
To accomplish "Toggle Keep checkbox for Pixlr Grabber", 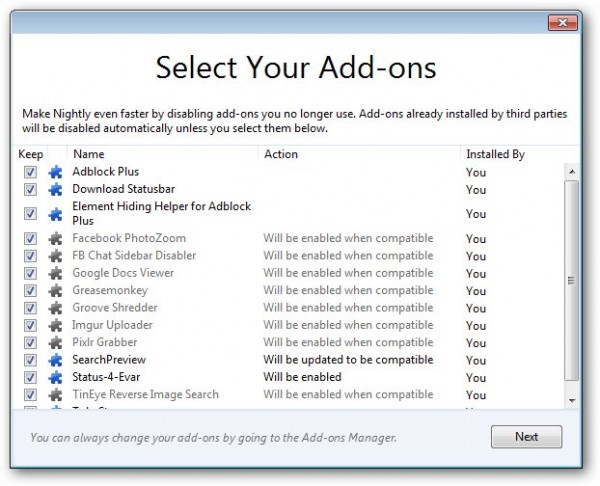I will [30, 342].
